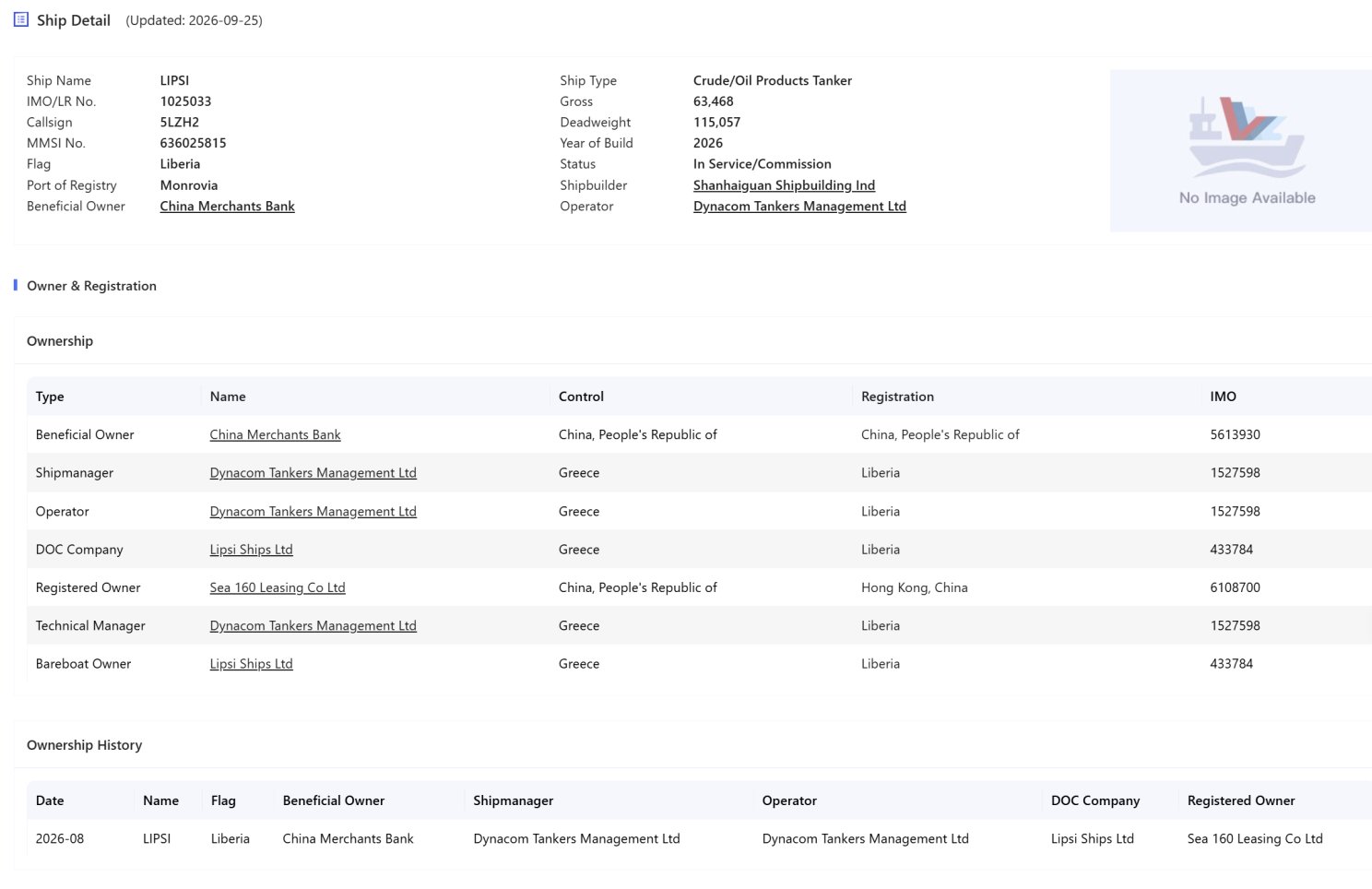The height and width of the screenshot is (889, 1372).
Task: Click Hong Kong, China registration cell
Action: pos(914,587)
